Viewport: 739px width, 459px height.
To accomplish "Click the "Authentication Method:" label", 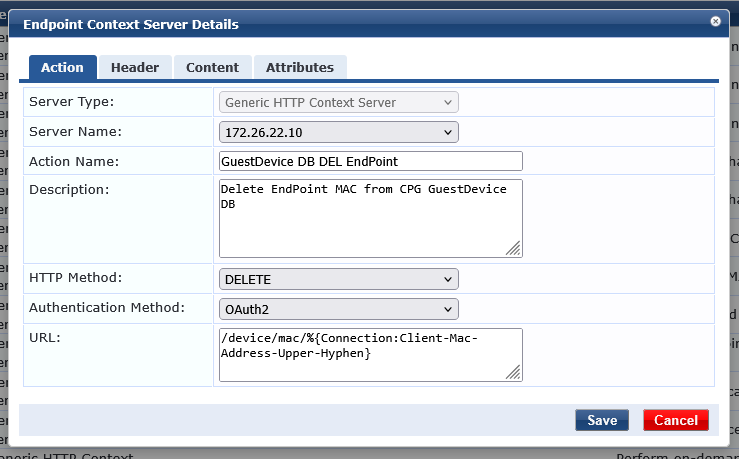I will click(x=107, y=308).
